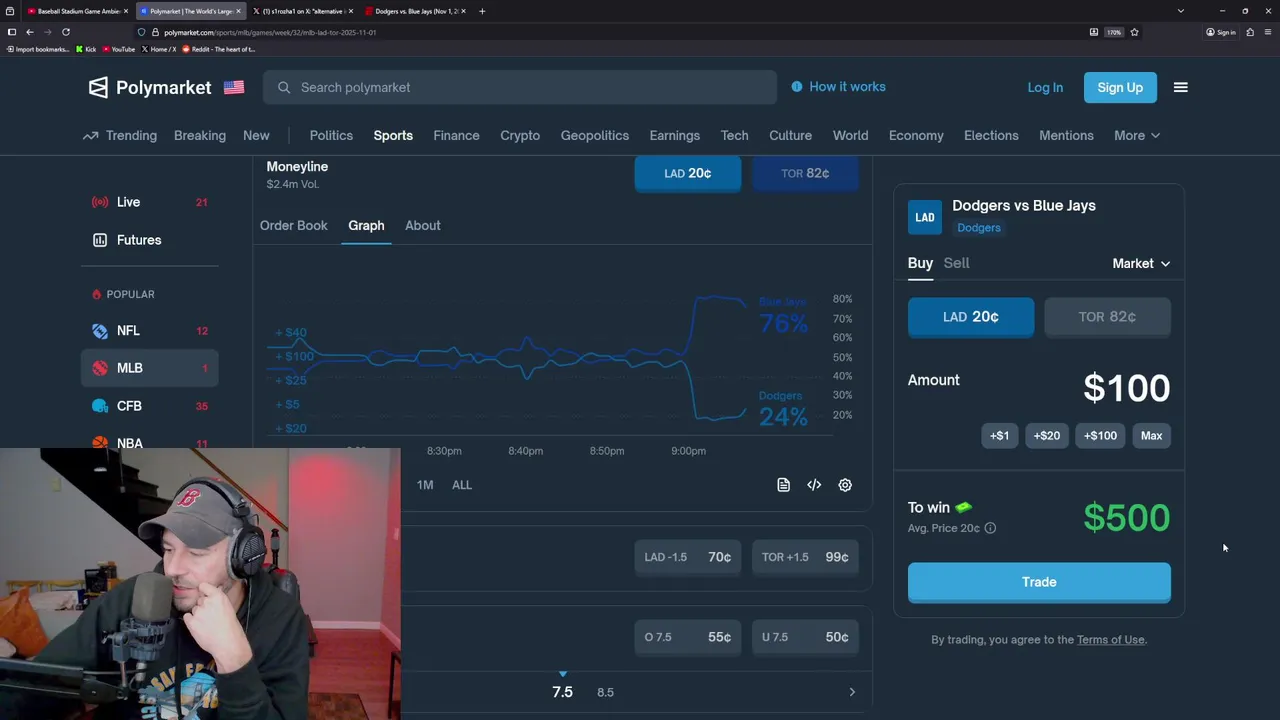1280x720 pixels.
Task: Set graph range to ALL
Action: [x=462, y=485]
